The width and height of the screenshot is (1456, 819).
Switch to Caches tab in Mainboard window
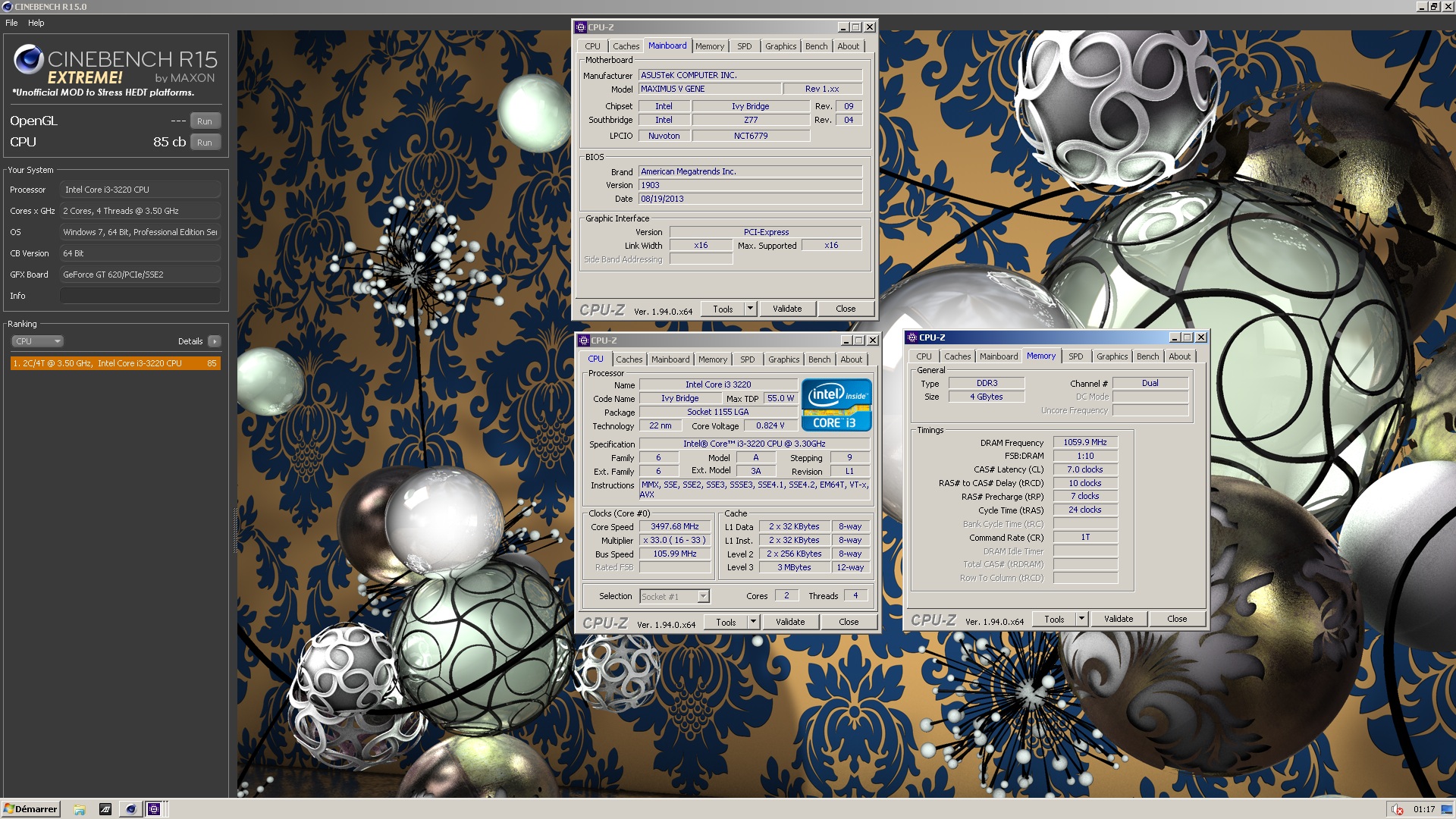pos(626,46)
